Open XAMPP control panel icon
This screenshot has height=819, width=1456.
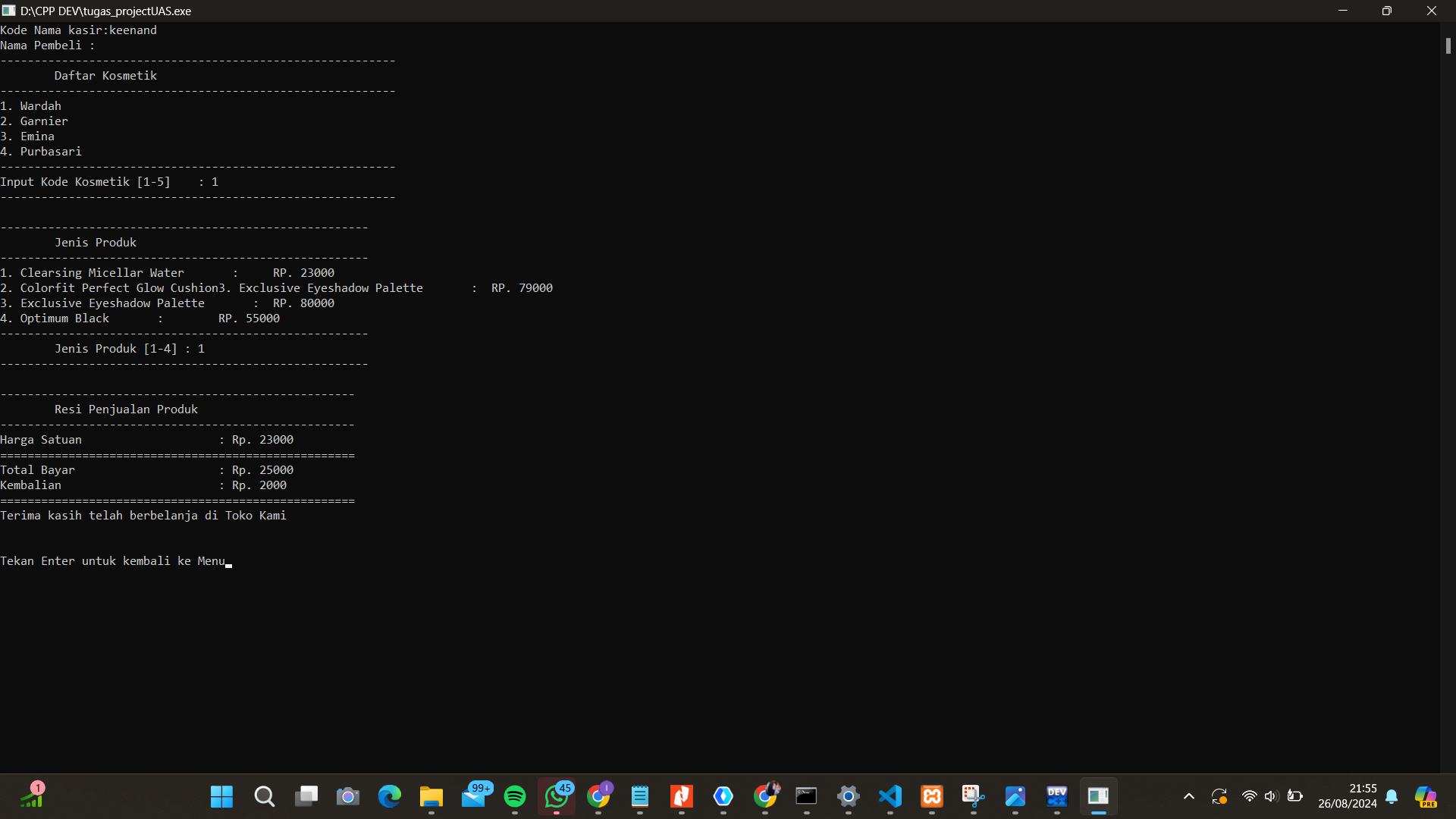tap(932, 796)
